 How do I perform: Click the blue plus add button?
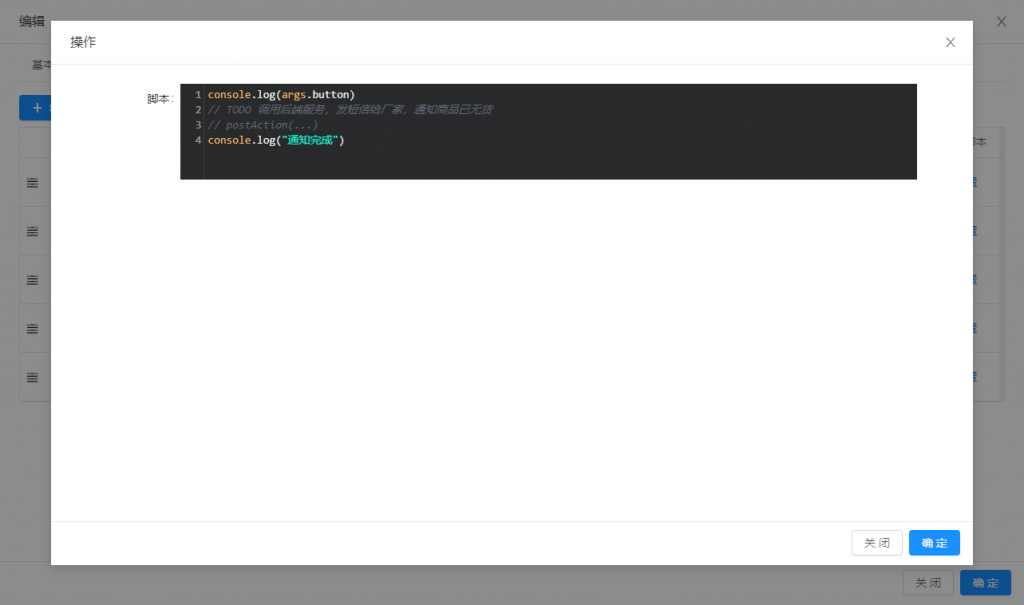click(x=36, y=107)
